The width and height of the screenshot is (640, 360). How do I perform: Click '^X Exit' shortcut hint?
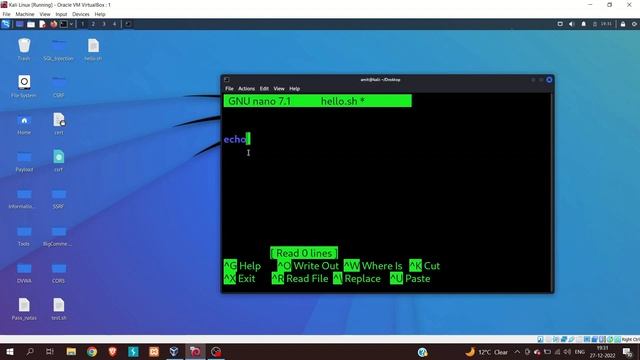pos(239,278)
